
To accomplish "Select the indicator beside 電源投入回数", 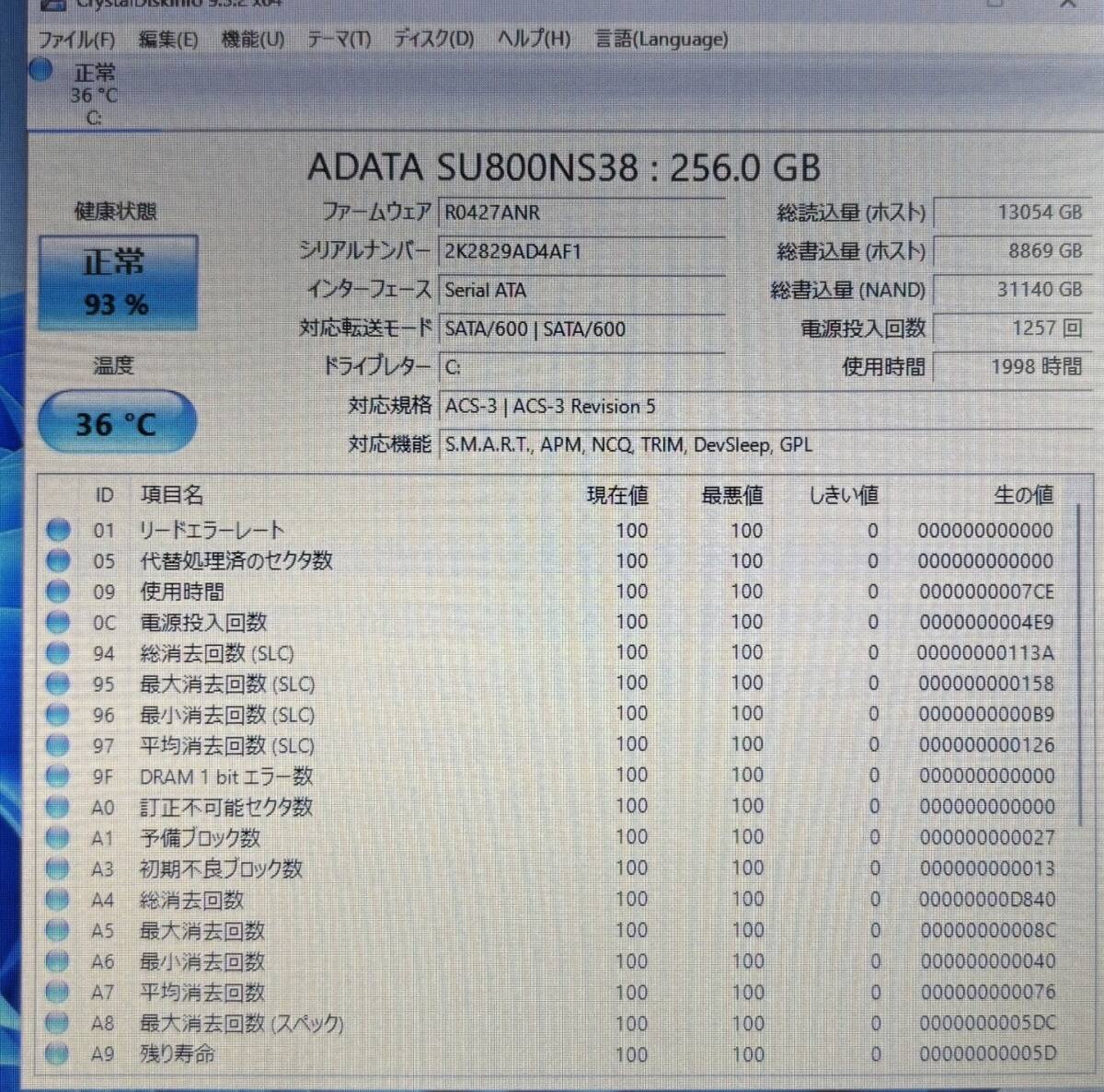I will tap(58, 622).
